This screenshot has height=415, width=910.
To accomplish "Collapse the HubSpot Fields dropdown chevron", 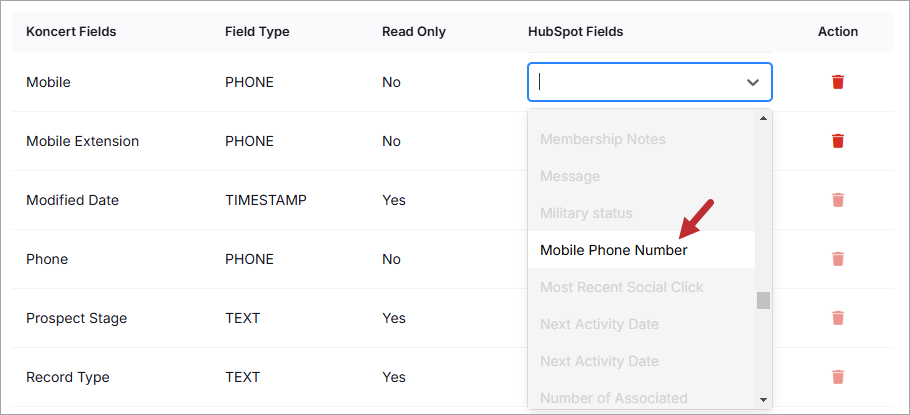I will point(753,82).
